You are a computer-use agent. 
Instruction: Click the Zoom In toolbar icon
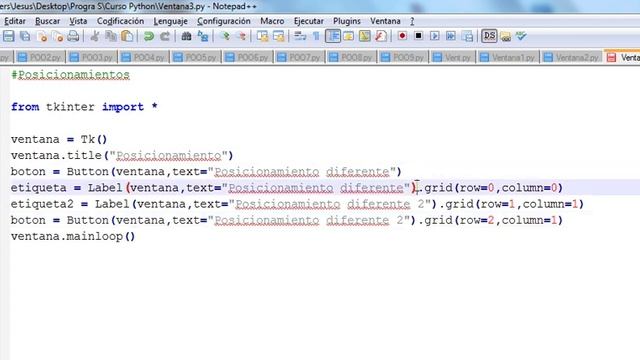[x=224, y=36]
